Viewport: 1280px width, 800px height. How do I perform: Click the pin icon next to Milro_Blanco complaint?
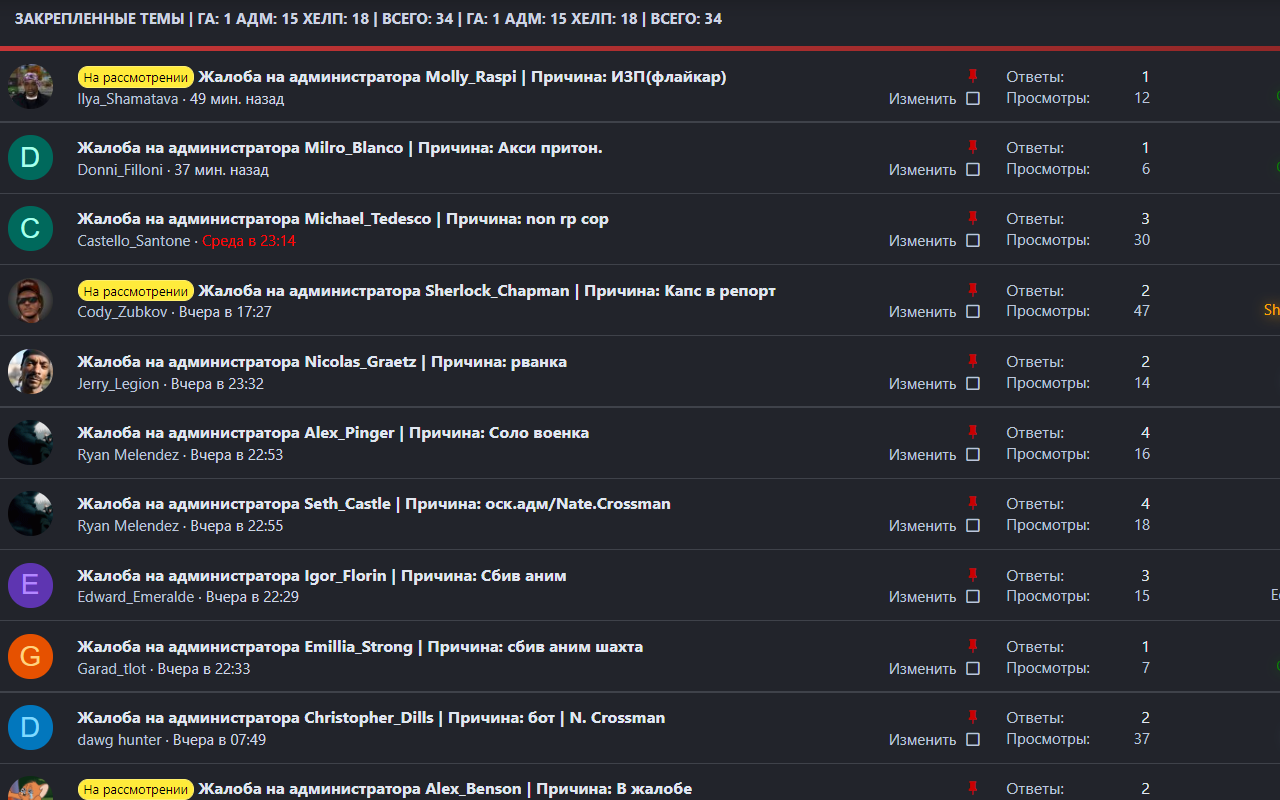tap(974, 147)
